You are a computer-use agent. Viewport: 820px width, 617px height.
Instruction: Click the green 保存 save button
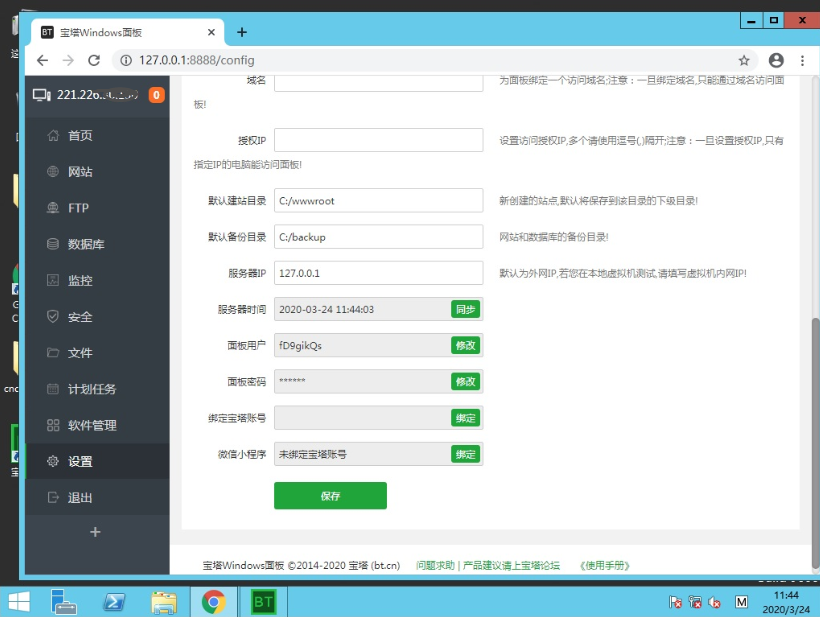coord(331,496)
